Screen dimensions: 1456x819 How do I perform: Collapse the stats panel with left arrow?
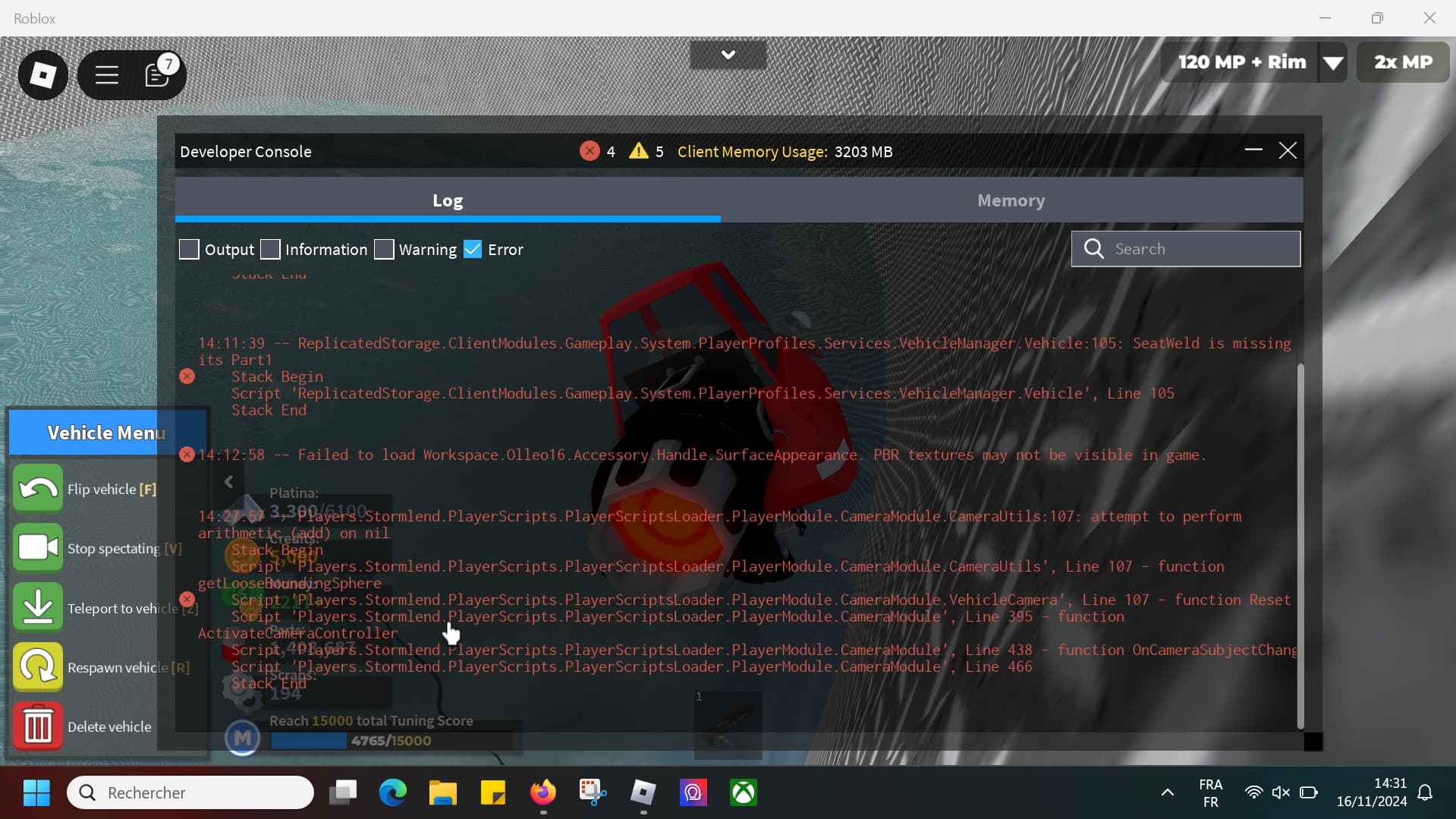point(229,482)
